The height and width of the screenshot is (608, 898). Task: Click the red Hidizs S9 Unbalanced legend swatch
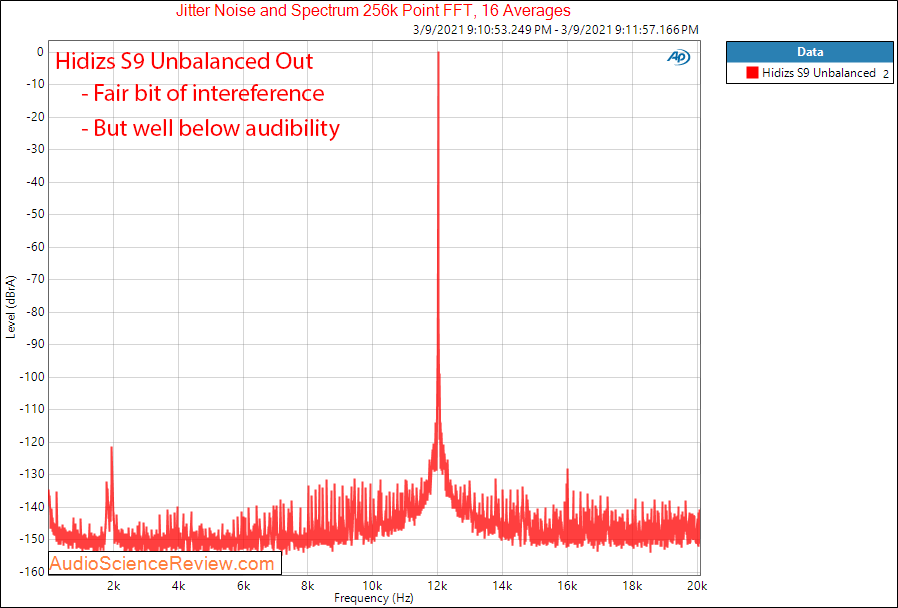click(x=752, y=73)
